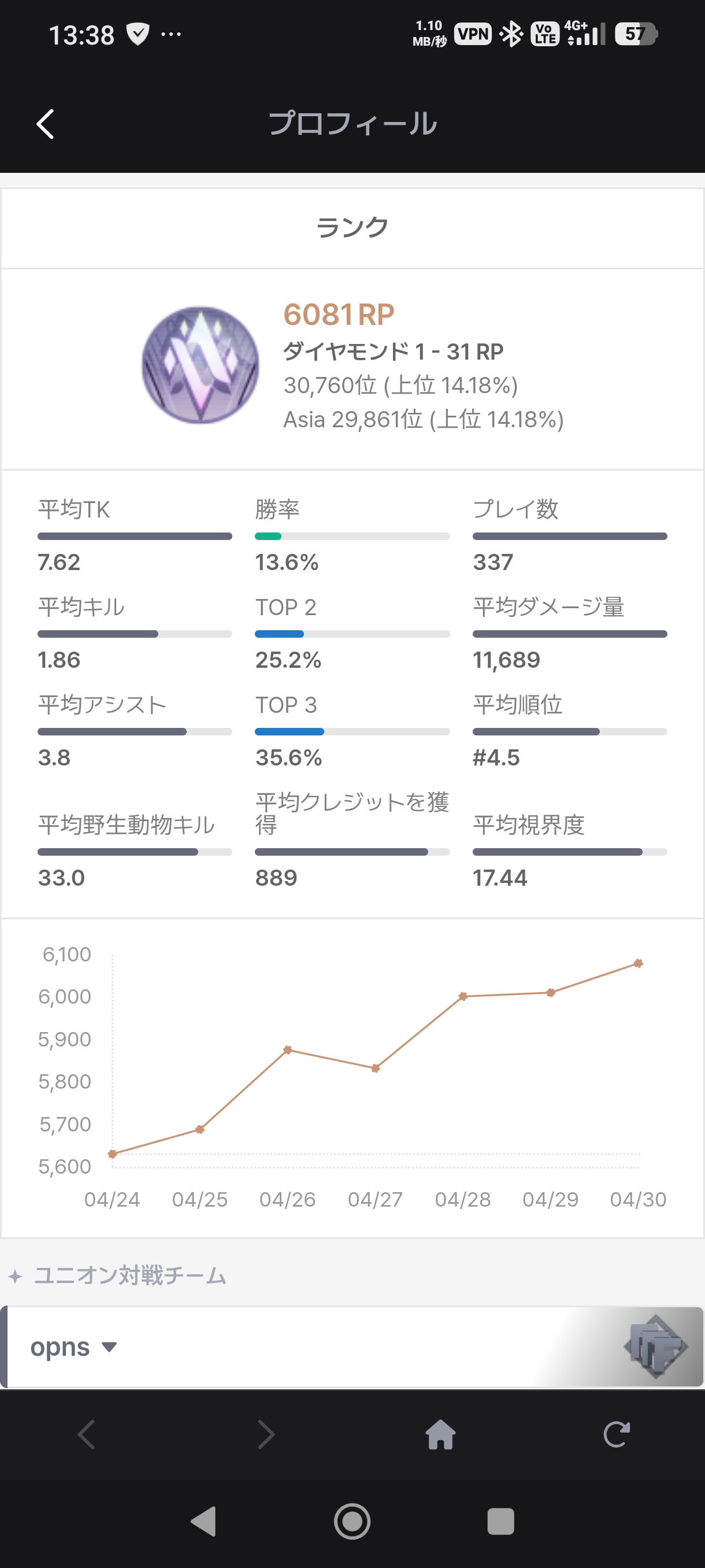Tap the 勝率 green progress bar
This screenshot has height=1568, width=705.
(x=351, y=537)
